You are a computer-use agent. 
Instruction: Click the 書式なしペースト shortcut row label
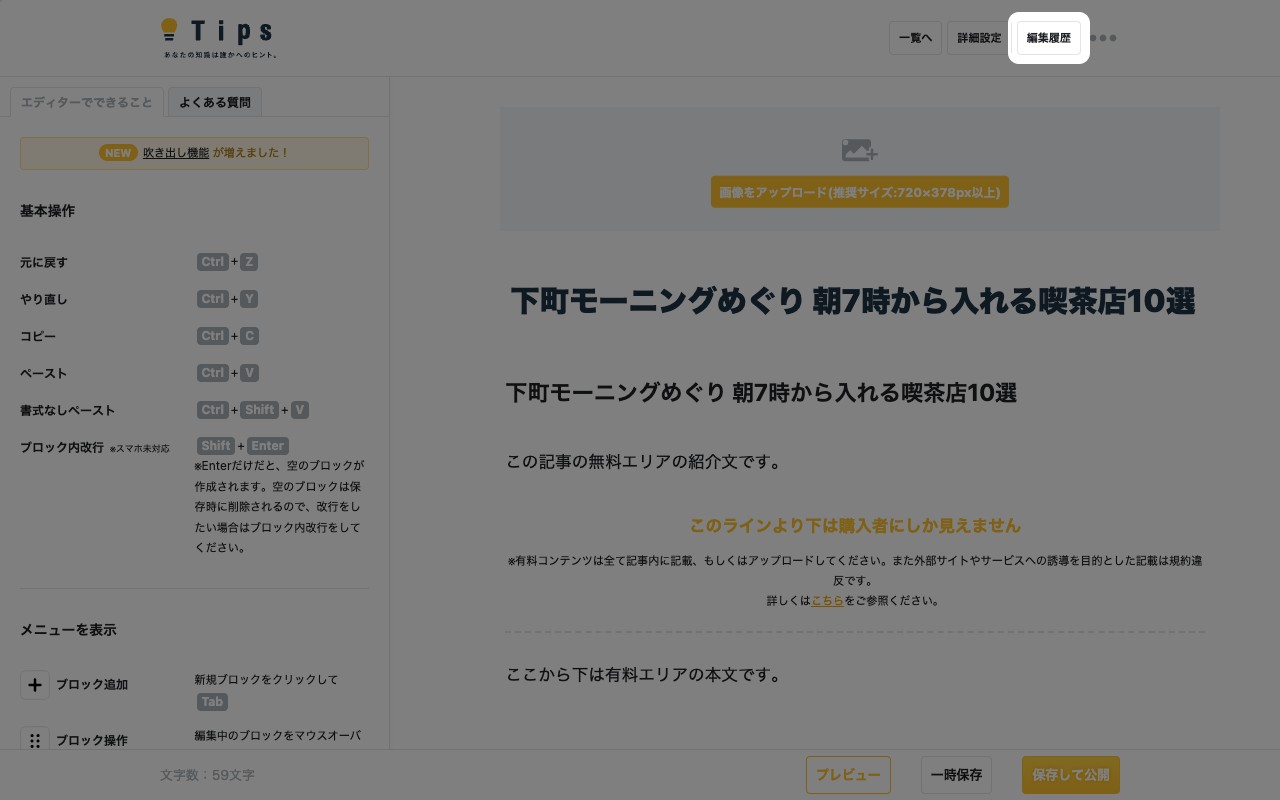(x=67, y=410)
